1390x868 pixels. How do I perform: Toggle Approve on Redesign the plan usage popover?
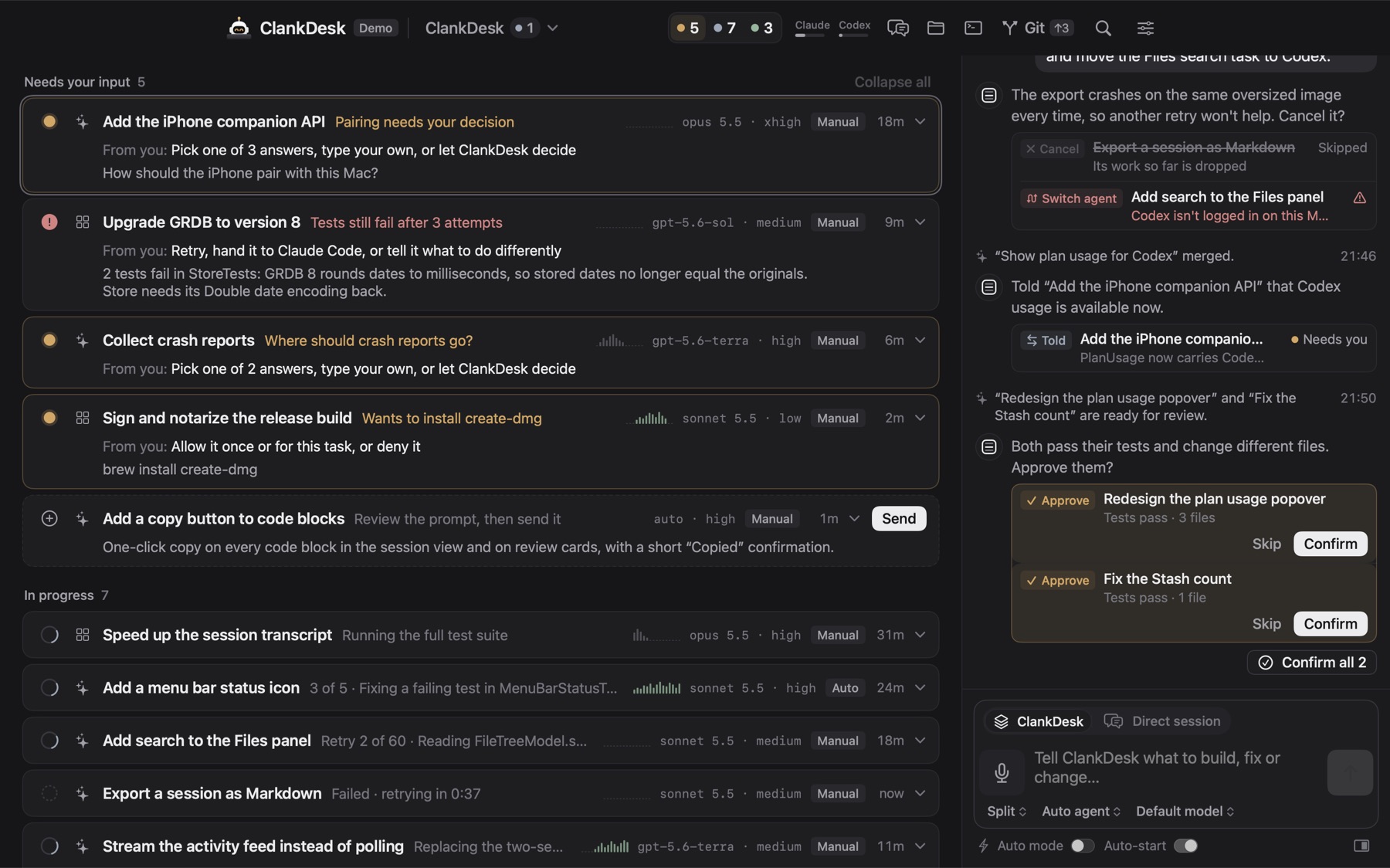pos(1057,500)
